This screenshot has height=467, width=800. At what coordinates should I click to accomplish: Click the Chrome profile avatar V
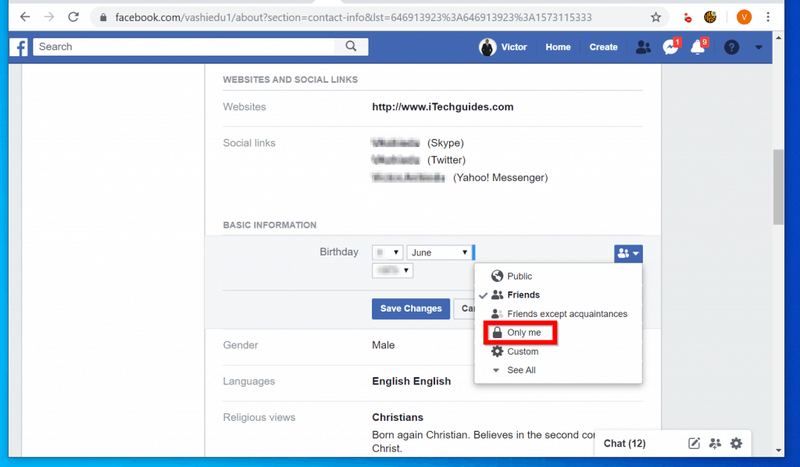(744, 17)
